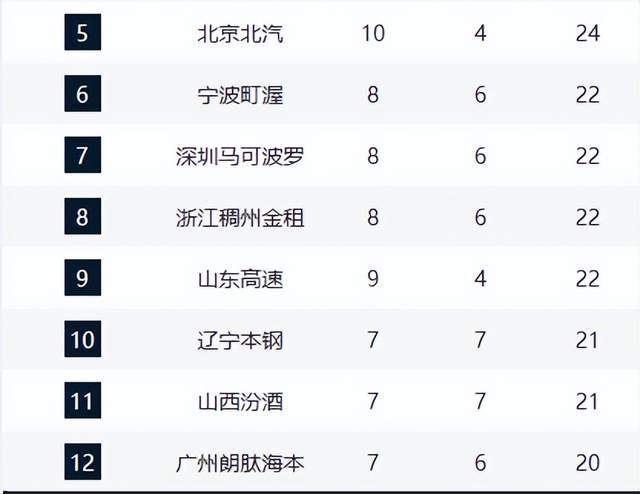Select team name 深圳马可波罗
640x494 pixels.
click(x=240, y=156)
